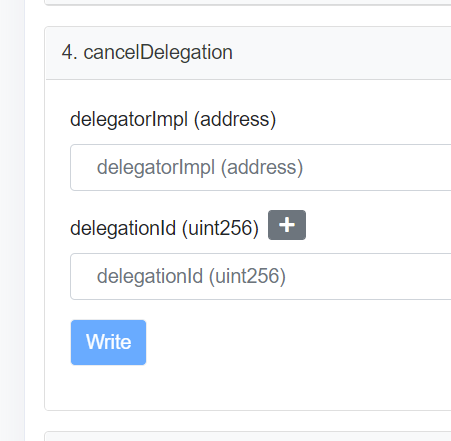Image resolution: width=451 pixels, height=441 pixels.
Task: Submit cancelDelegation with the blue Write button
Action: [x=108, y=342]
